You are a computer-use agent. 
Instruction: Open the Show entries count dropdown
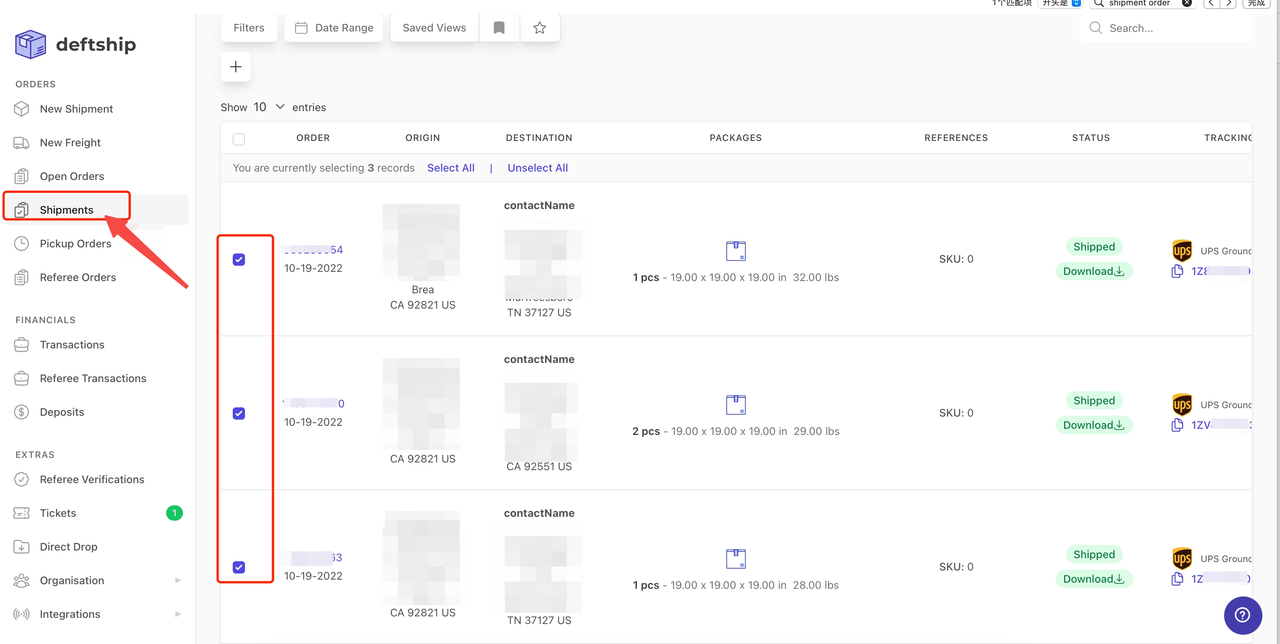[269, 107]
